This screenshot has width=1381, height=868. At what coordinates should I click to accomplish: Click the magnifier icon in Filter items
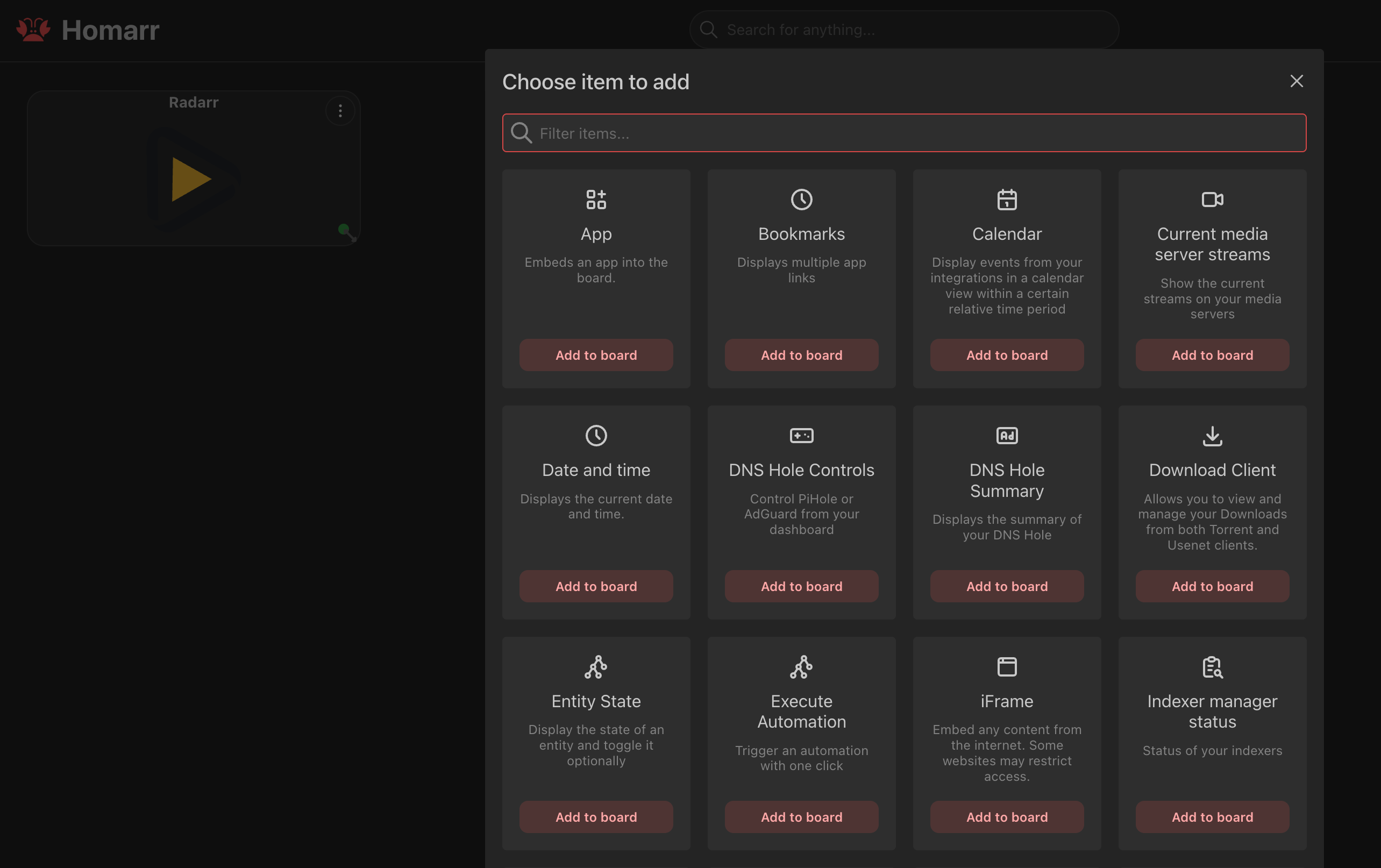[521, 132]
